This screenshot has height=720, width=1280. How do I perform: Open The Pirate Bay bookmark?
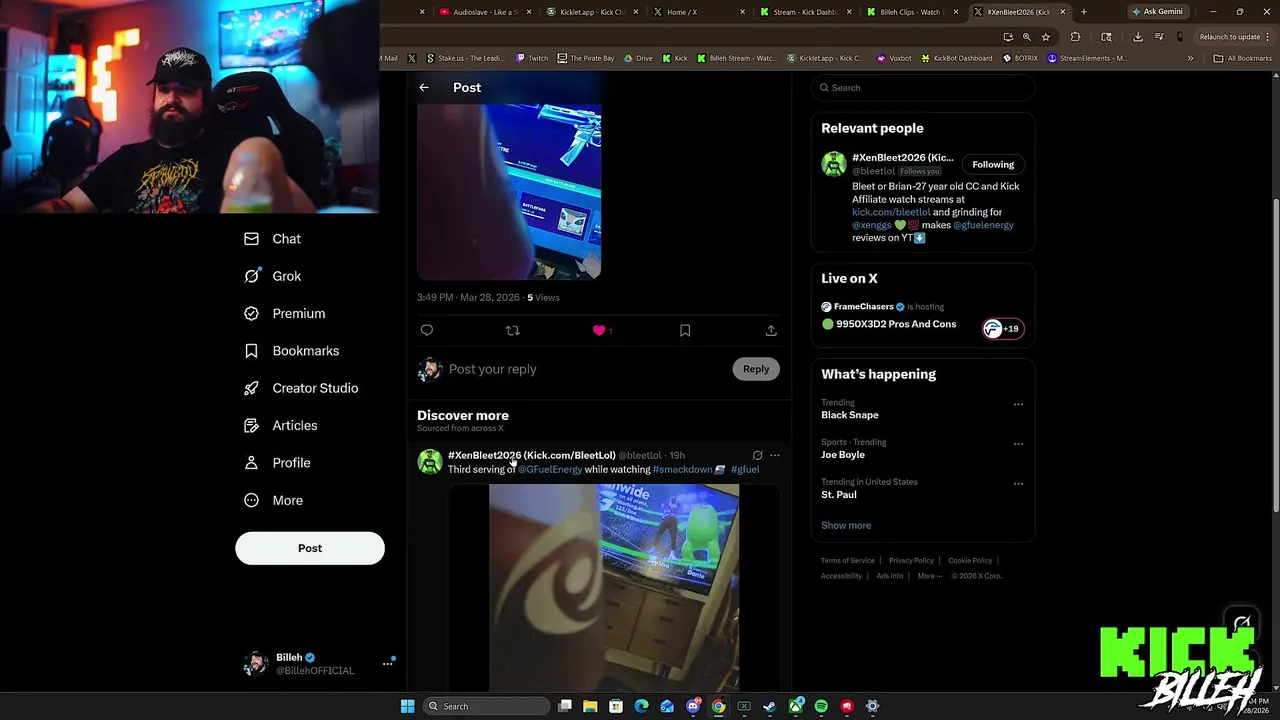[x=586, y=58]
